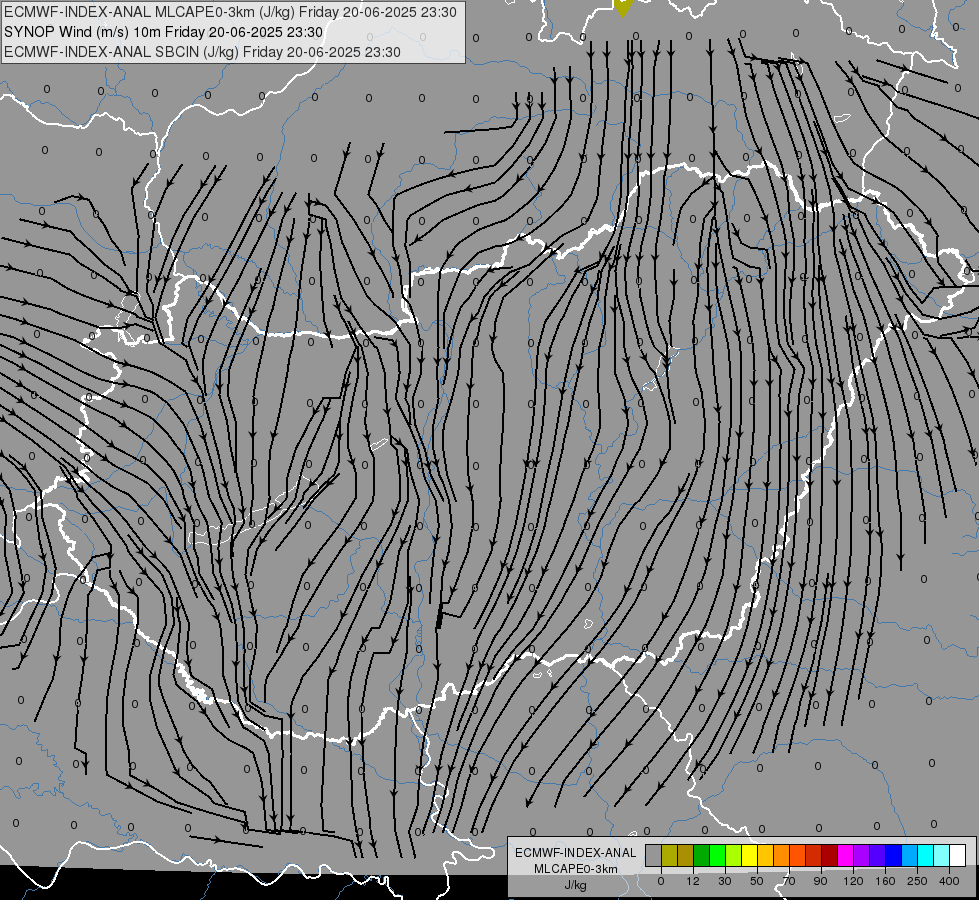Click the legend scale value '90'

click(820, 881)
